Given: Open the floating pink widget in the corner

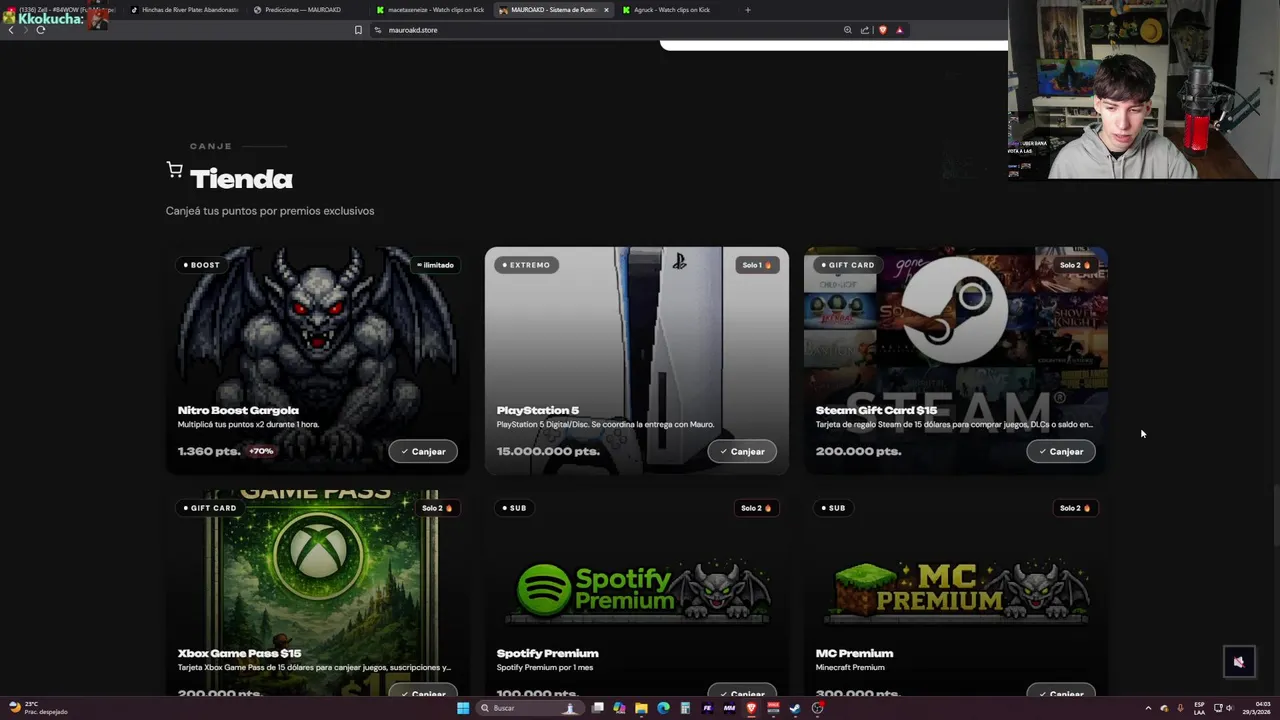Looking at the screenshot, I should click(x=1239, y=661).
